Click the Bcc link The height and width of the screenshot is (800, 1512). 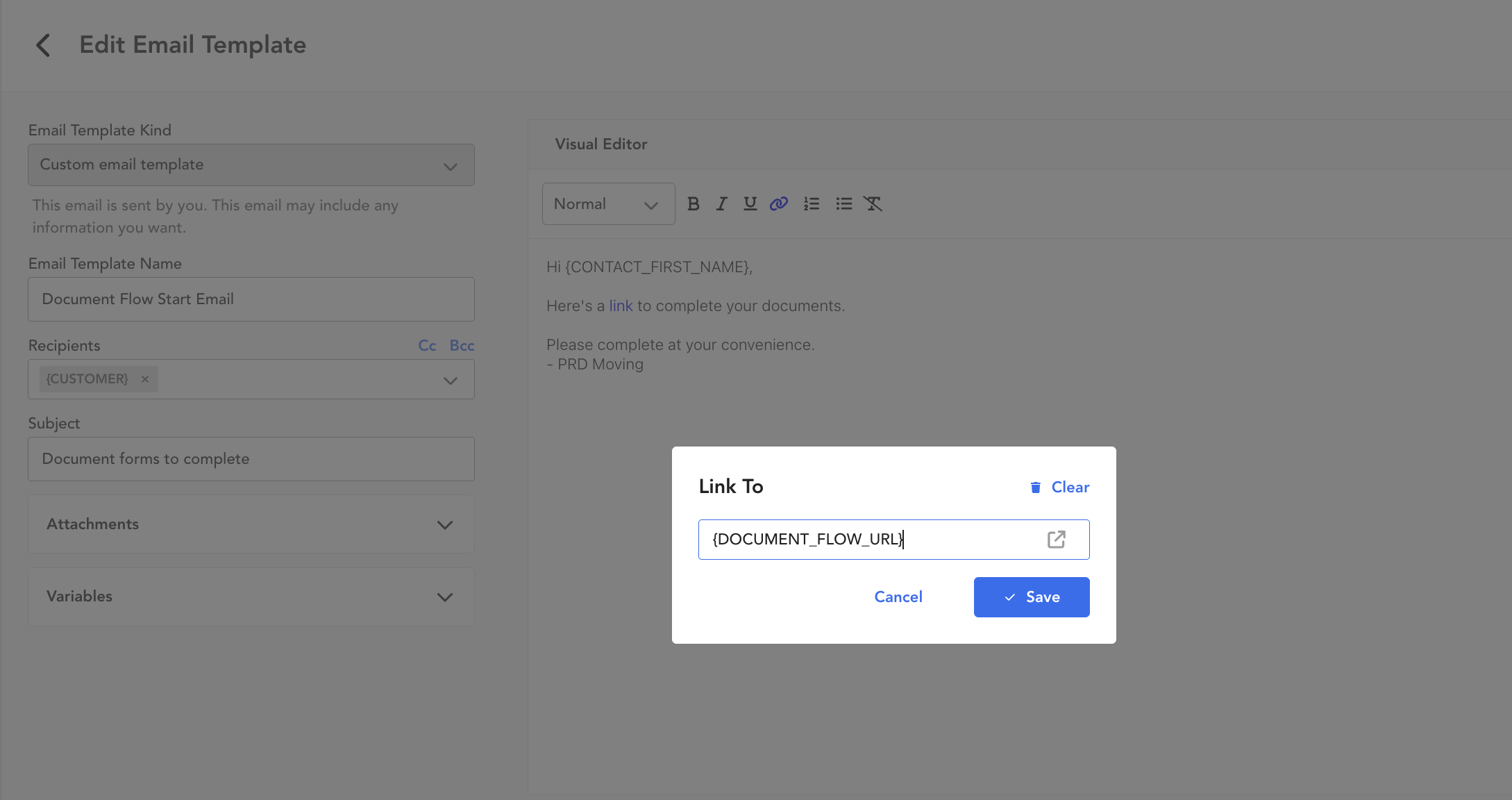click(x=462, y=345)
